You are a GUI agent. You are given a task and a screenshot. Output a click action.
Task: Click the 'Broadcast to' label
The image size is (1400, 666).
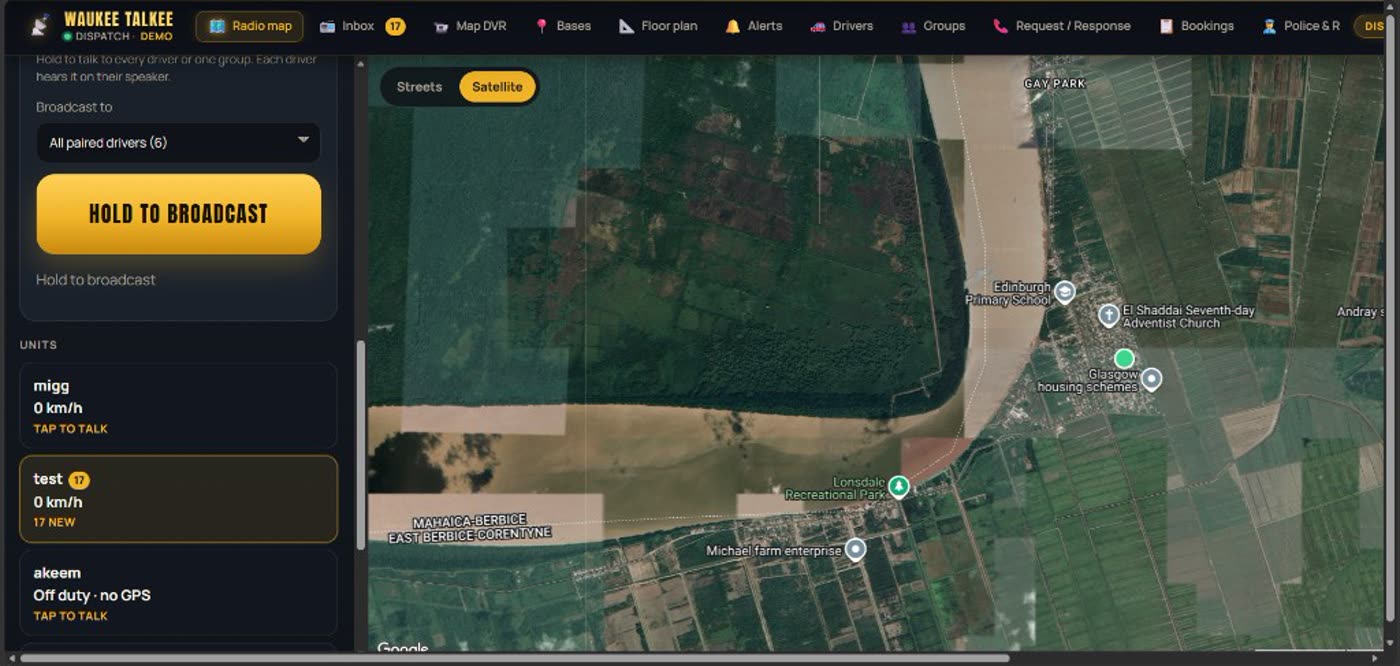click(74, 107)
